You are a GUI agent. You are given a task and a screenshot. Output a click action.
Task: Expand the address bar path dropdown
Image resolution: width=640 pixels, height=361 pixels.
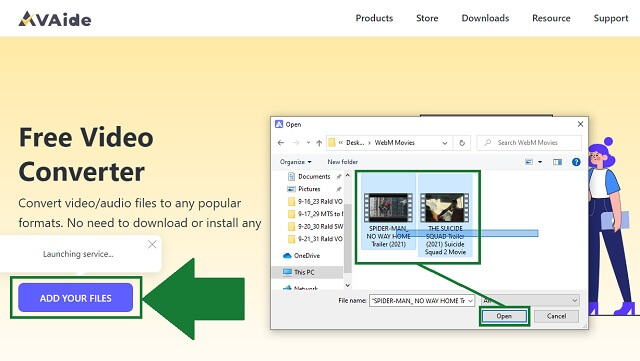pyautogui.click(x=445, y=143)
